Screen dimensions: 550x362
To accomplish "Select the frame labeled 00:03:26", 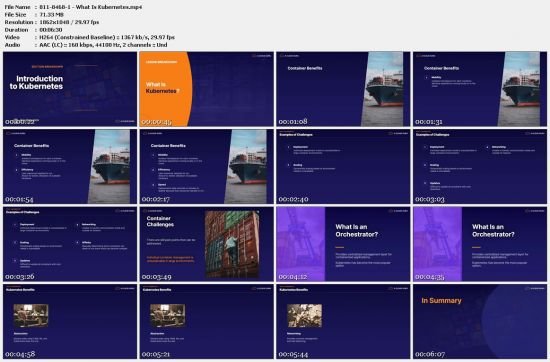I will [x=70, y=244].
